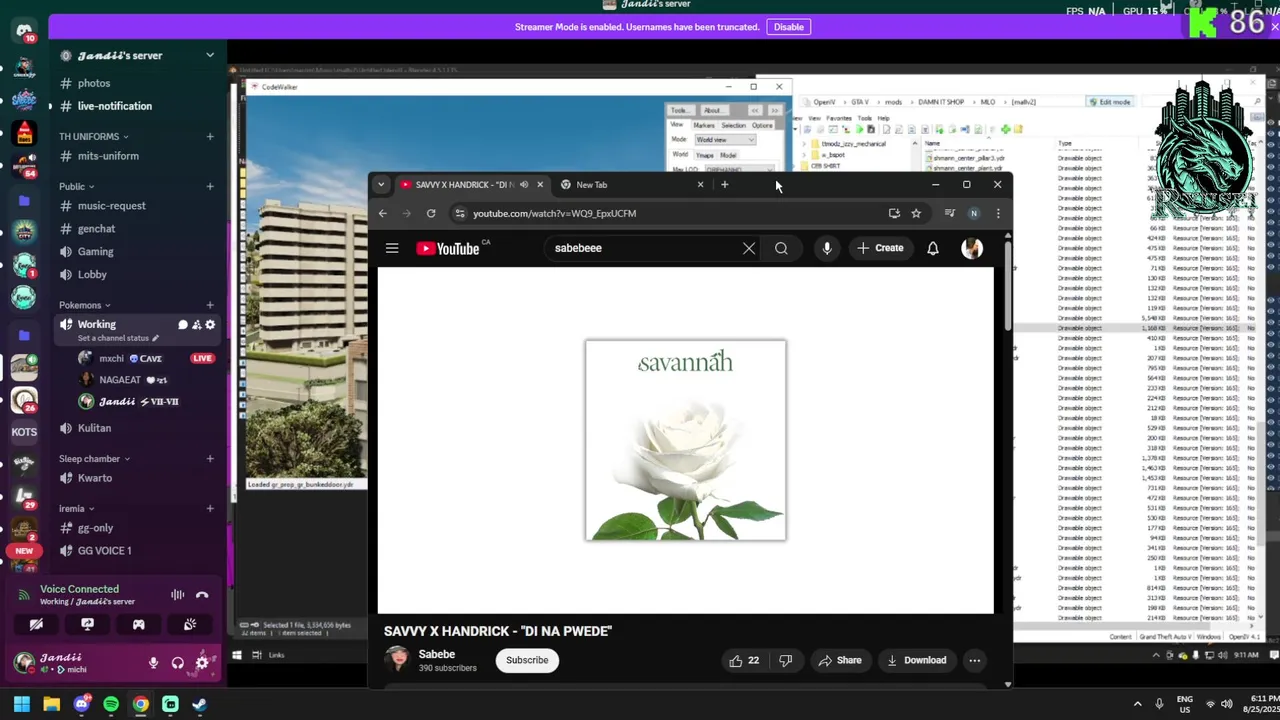Open Discord noise suppression waveform icon
Image resolution: width=1280 pixels, height=720 pixels.
coord(177,594)
